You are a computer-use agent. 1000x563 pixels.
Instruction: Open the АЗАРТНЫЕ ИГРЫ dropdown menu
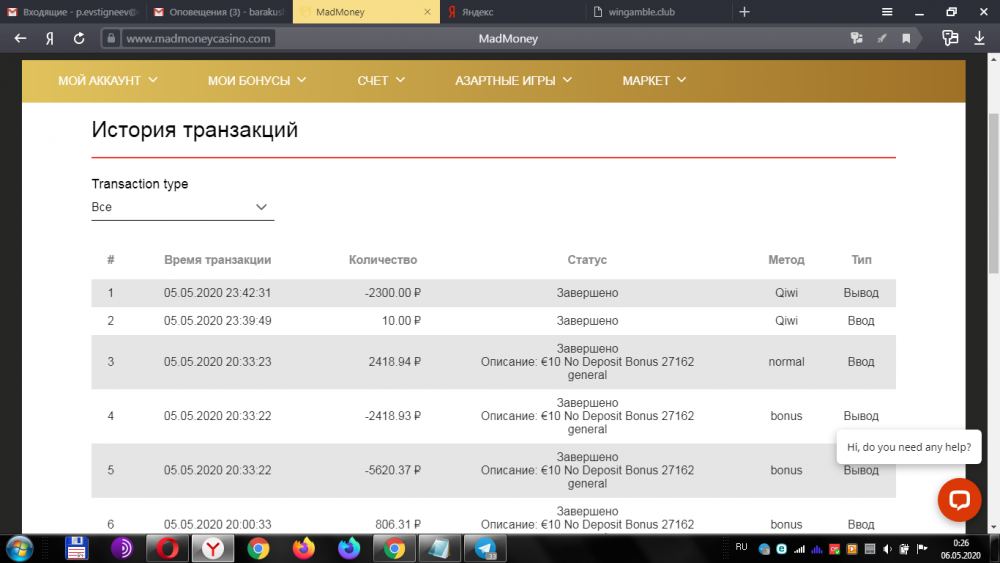coord(513,80)
